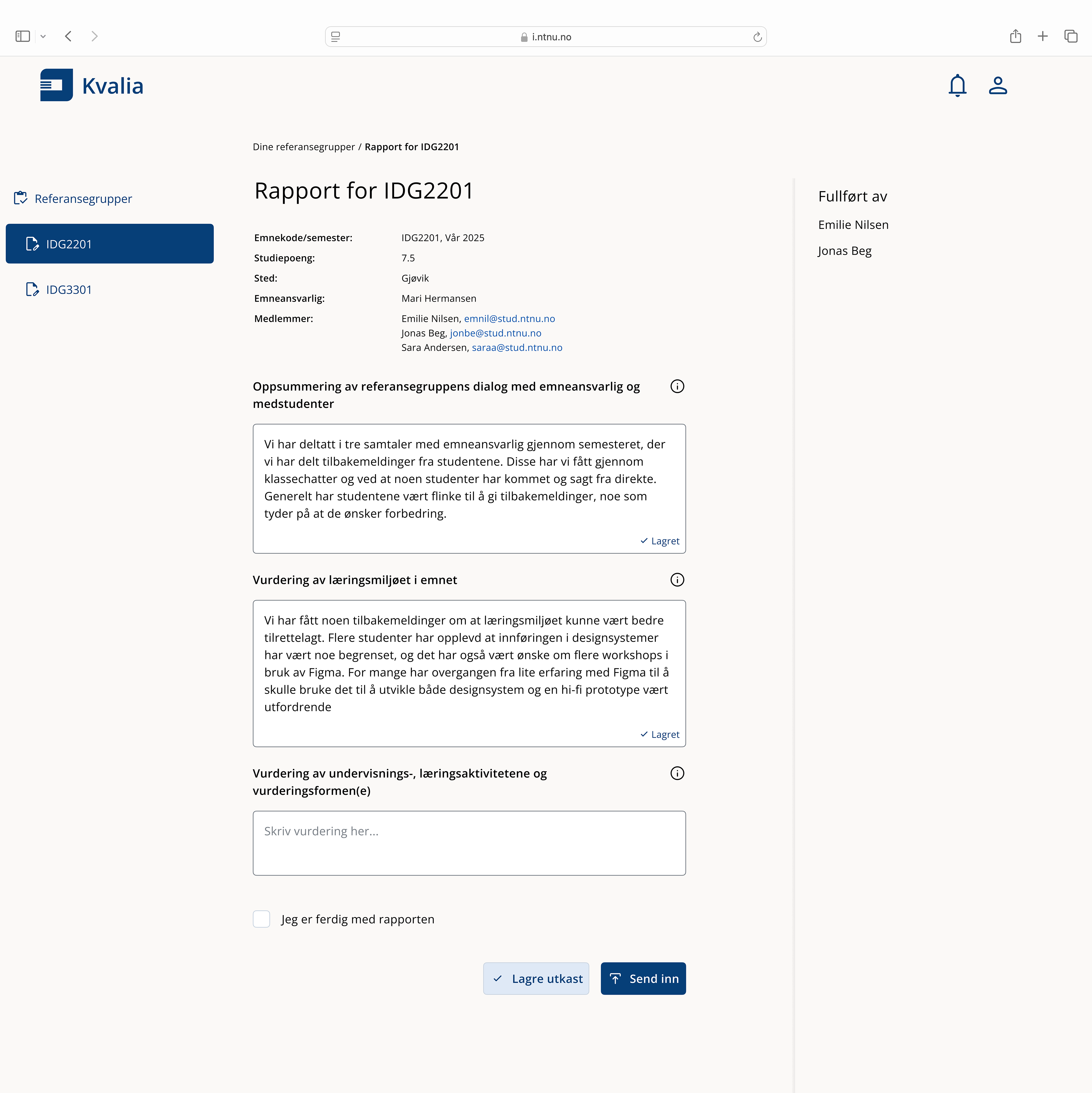Check "Jeg er ferdig med rapporten"

point(262,919)
